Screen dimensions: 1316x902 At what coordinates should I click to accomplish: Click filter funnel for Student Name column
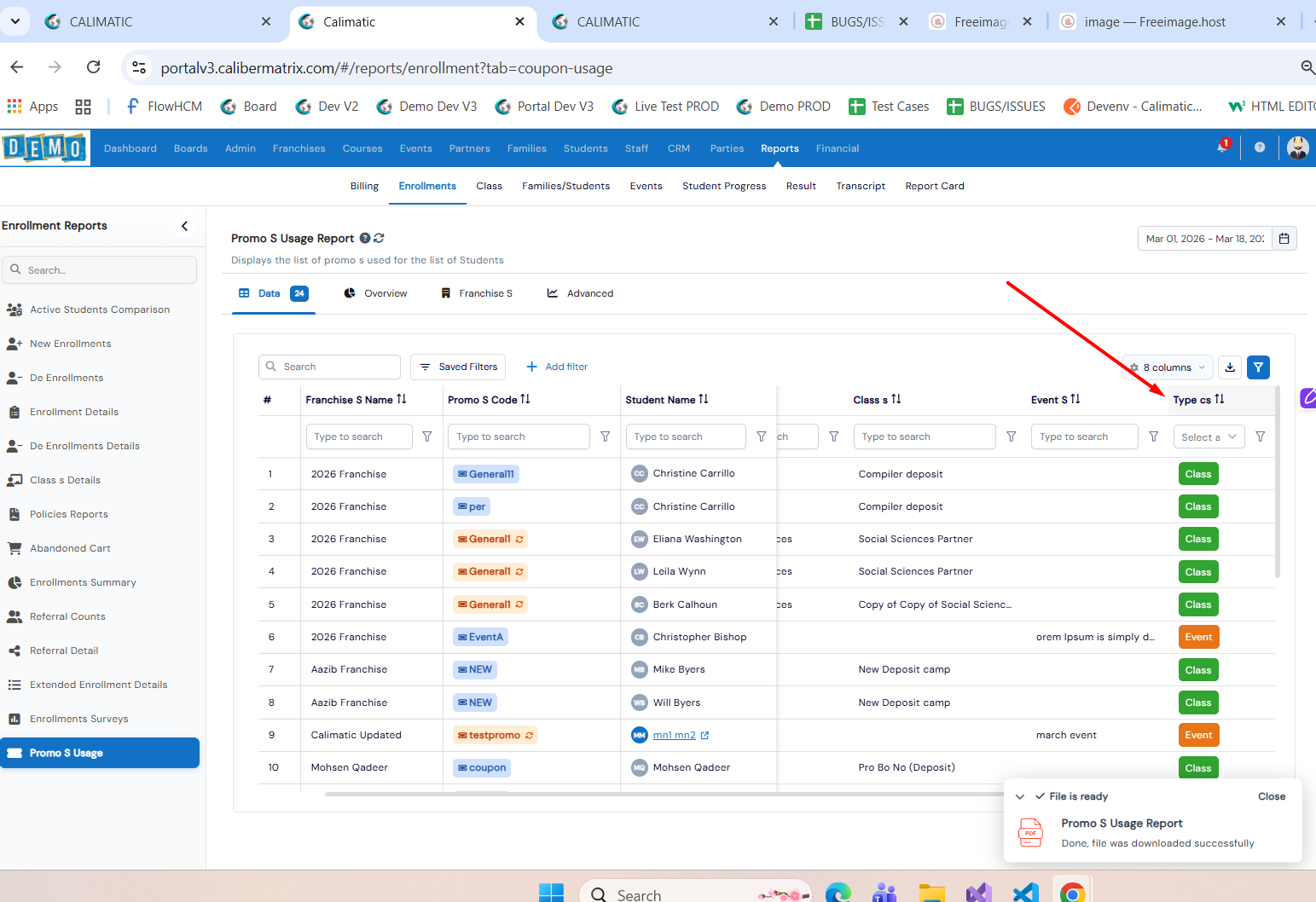click(761, 437)
